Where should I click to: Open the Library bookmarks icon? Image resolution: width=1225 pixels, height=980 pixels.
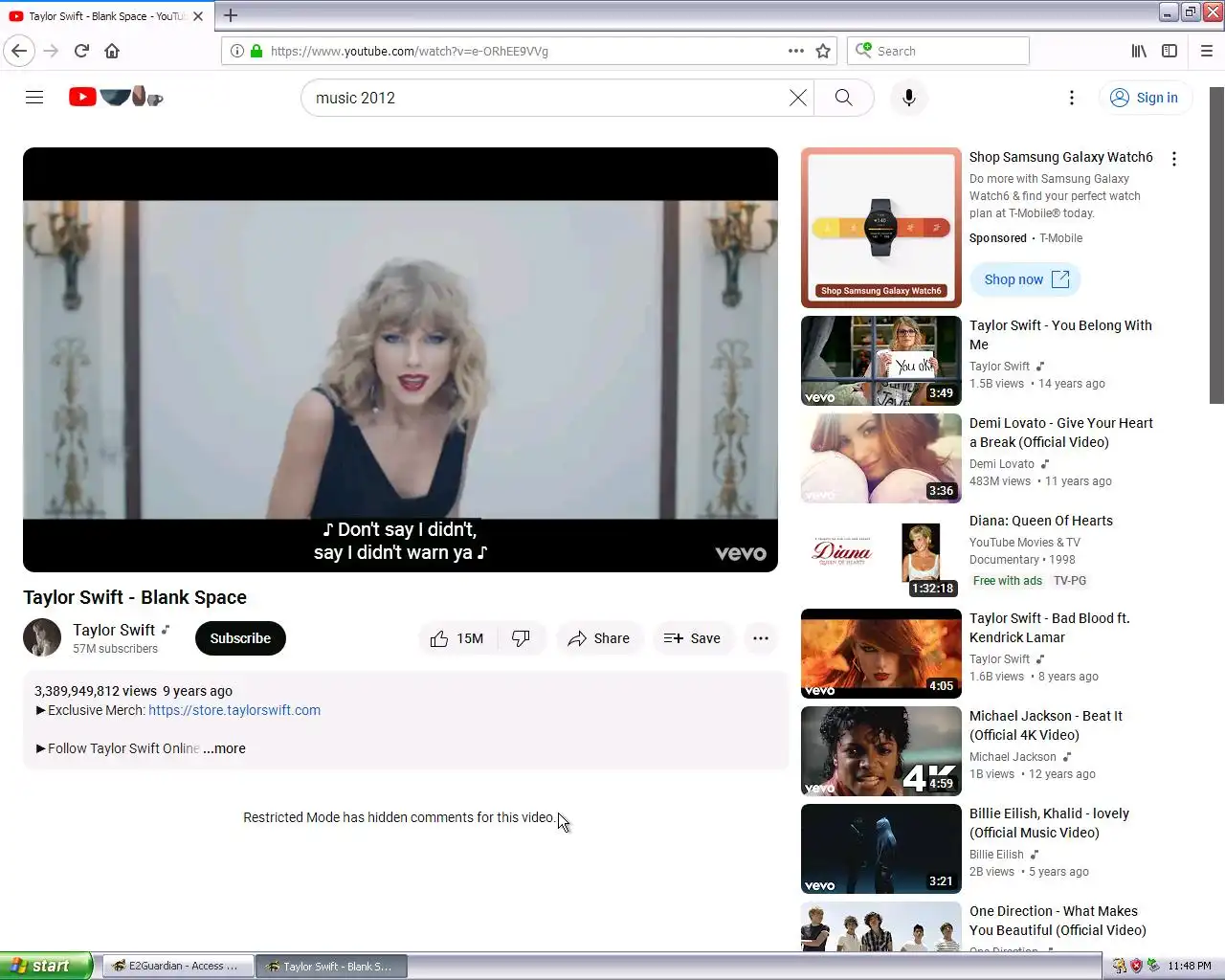[1139, 51]
